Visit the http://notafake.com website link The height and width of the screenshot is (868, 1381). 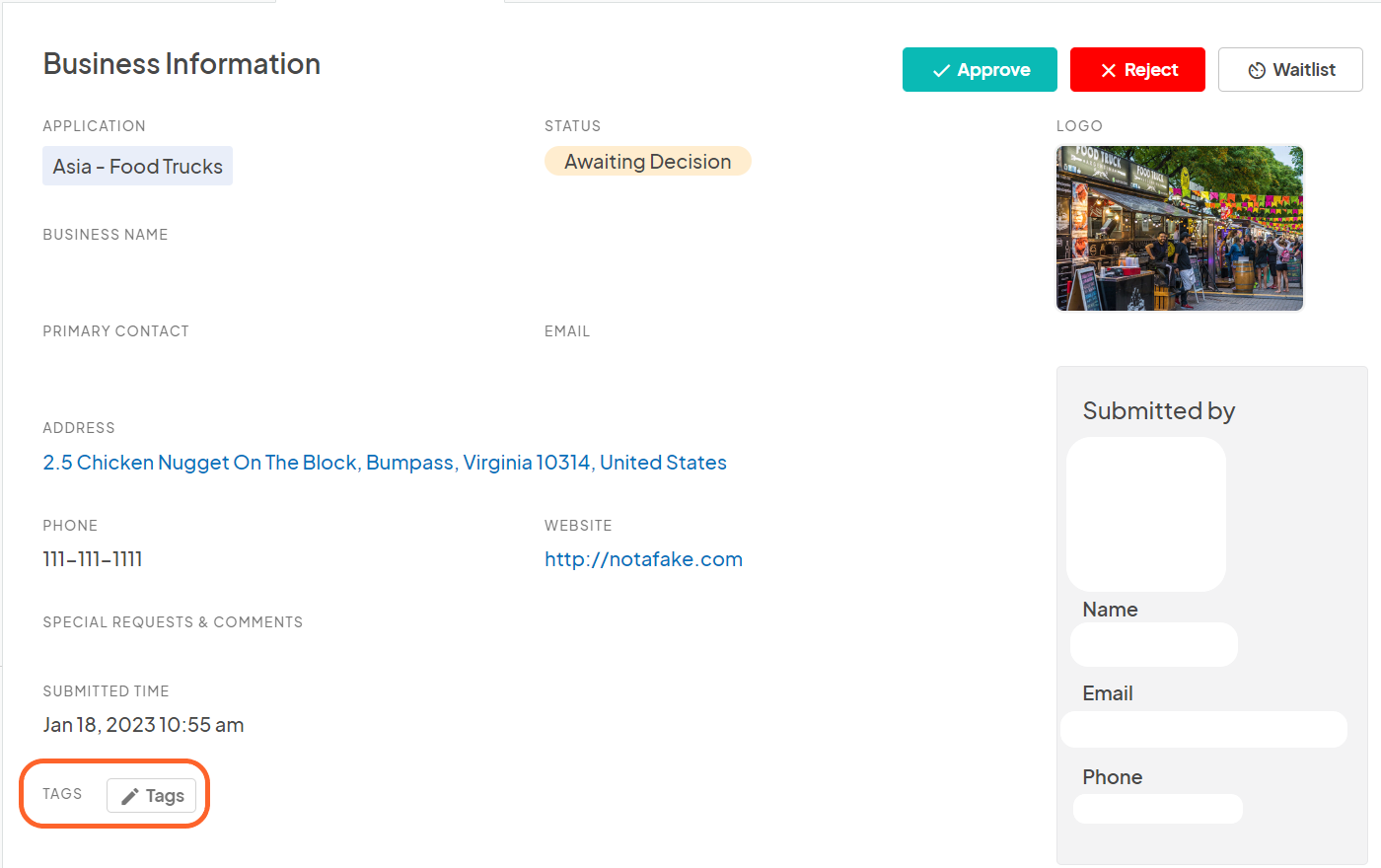[643, 559]
